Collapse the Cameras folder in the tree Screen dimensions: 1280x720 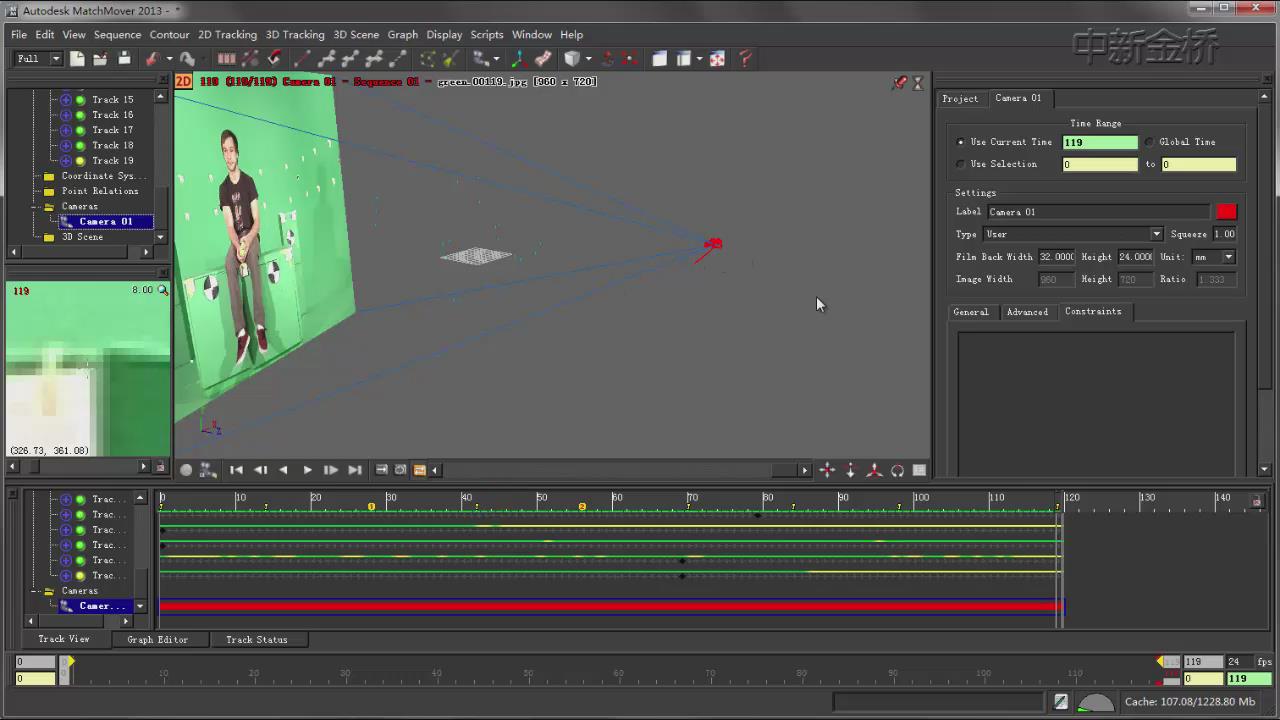point(35,207)
